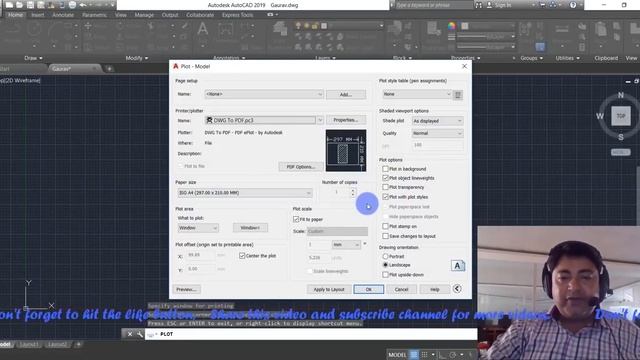The image size is (640, 360).
Task: Click the search binoculars icon in title bar
Action: [478, 5]
